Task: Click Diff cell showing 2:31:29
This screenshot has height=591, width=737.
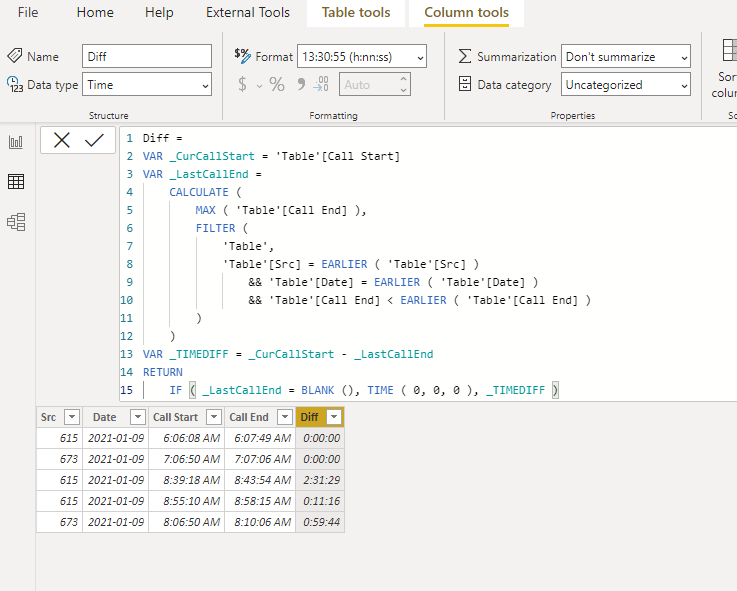Action: coord(320,480)
